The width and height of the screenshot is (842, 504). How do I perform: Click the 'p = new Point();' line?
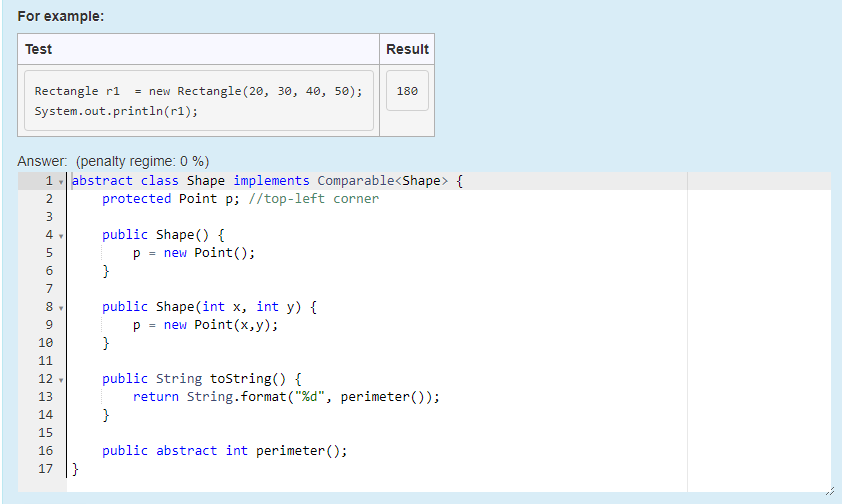tap(194, 253)
